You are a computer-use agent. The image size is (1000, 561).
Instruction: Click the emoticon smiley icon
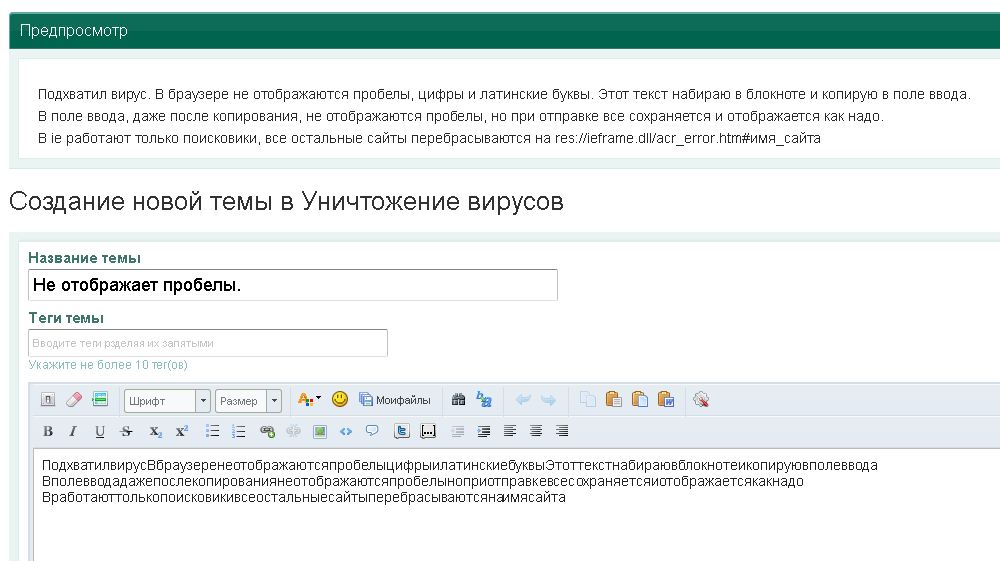pos(340,400)
